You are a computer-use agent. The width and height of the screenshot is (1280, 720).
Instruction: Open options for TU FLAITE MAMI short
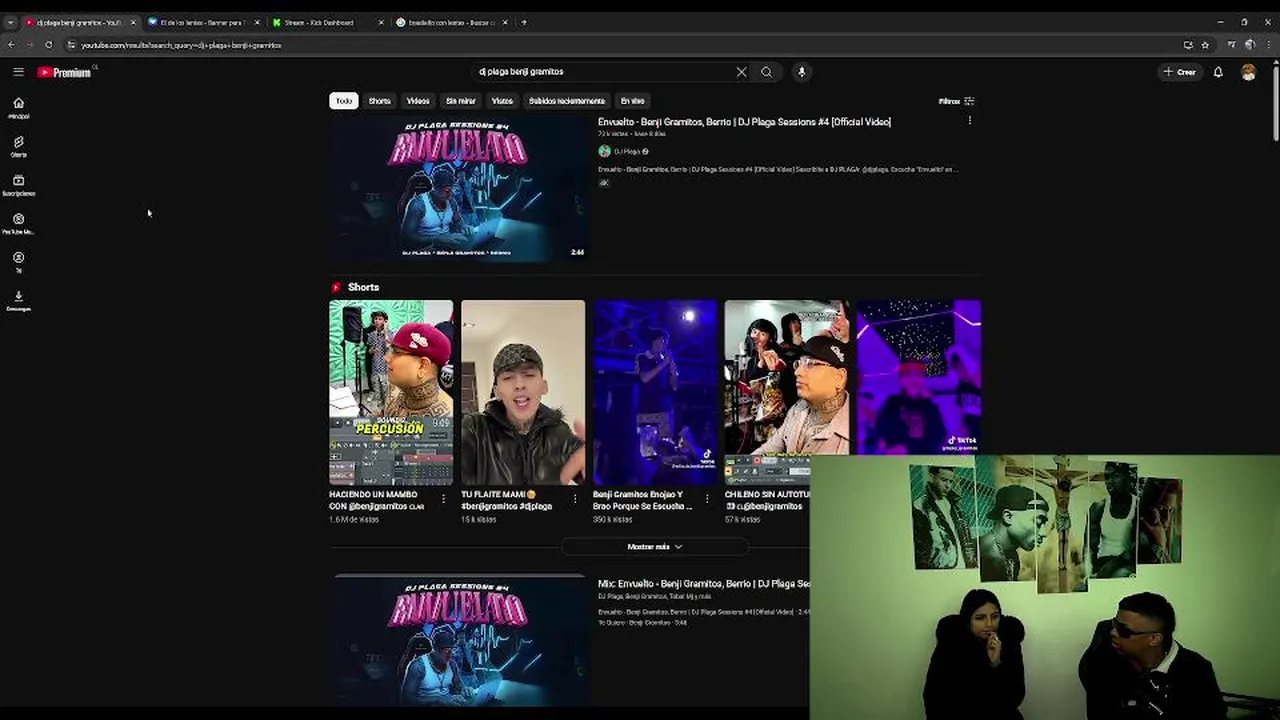tap(575, 498)
